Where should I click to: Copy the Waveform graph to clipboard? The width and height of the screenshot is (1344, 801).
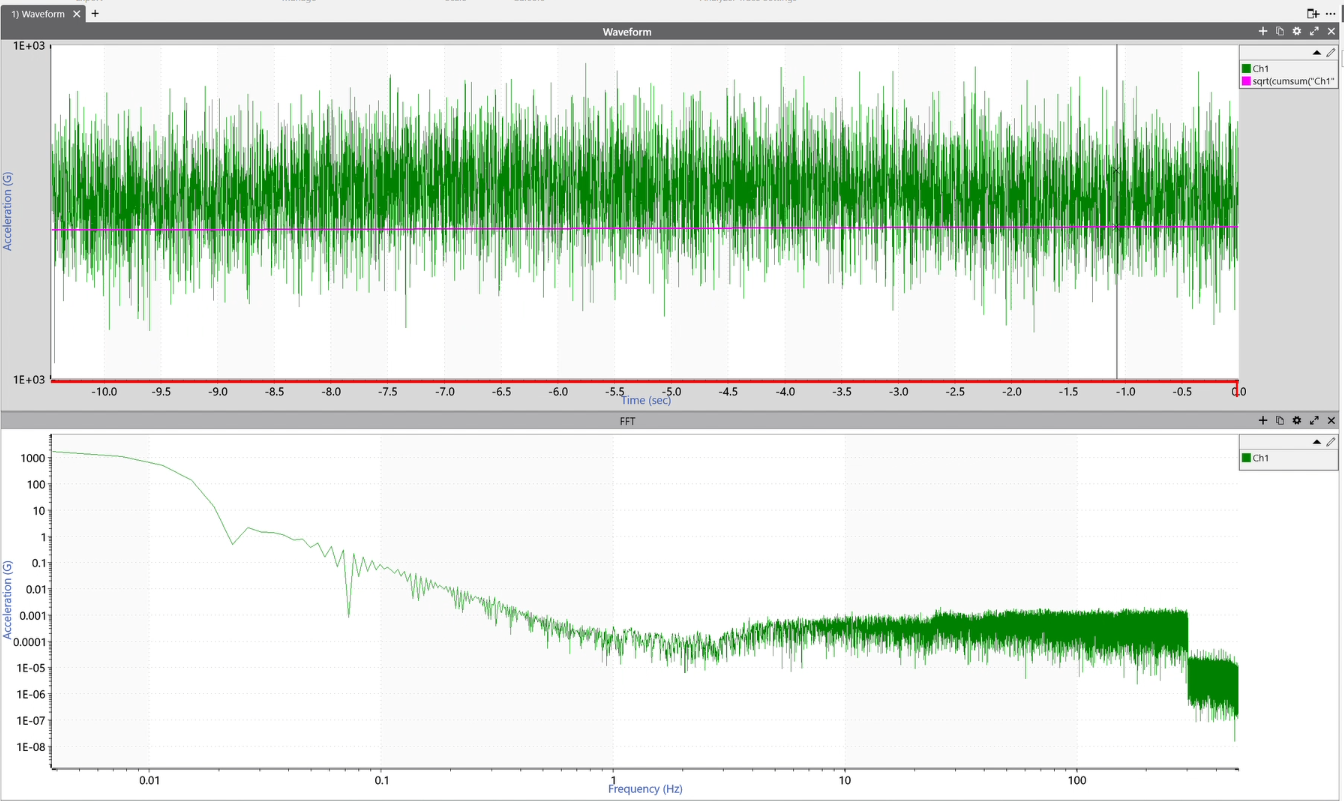coord(1280,31)
